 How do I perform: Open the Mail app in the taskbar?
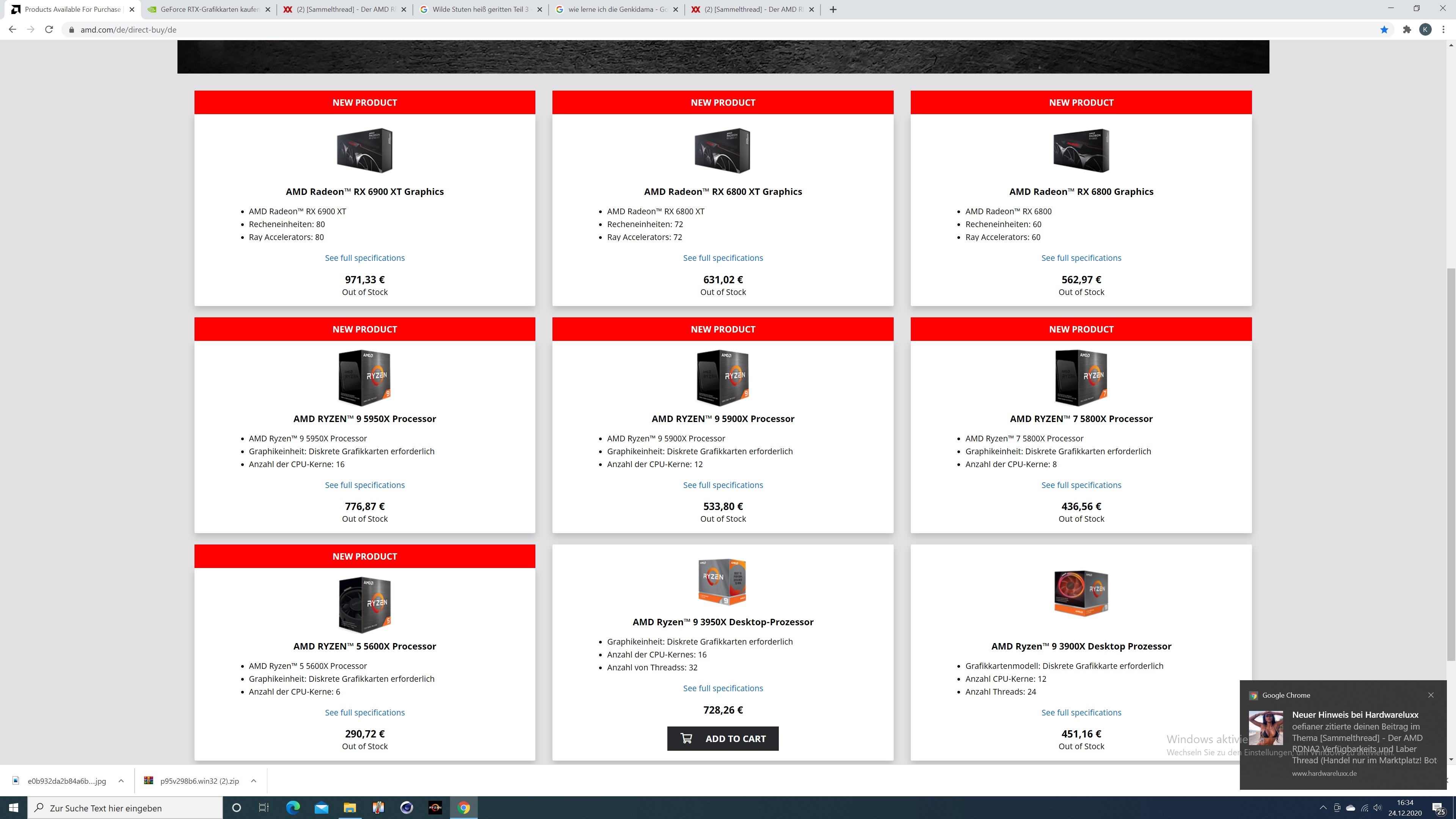pos(322,808)
